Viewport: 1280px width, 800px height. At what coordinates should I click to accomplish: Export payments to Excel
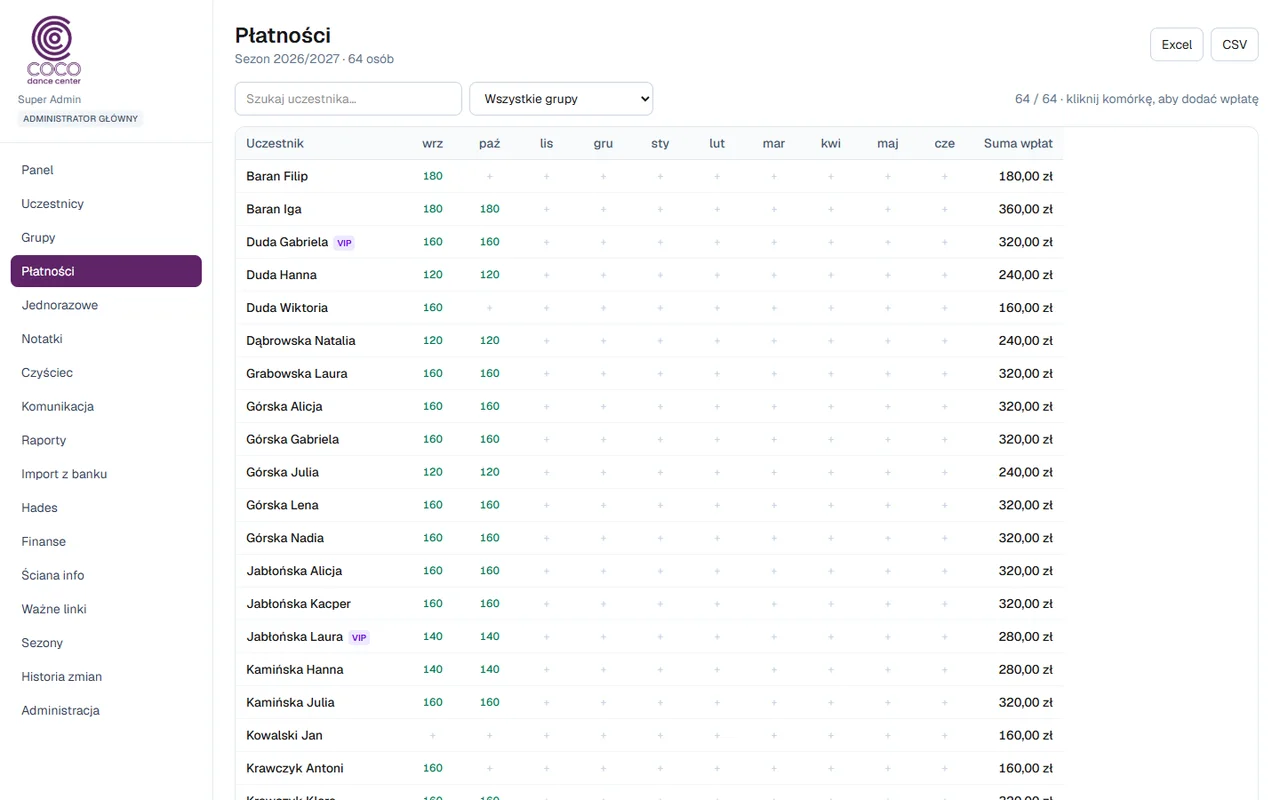point(1177,45)
